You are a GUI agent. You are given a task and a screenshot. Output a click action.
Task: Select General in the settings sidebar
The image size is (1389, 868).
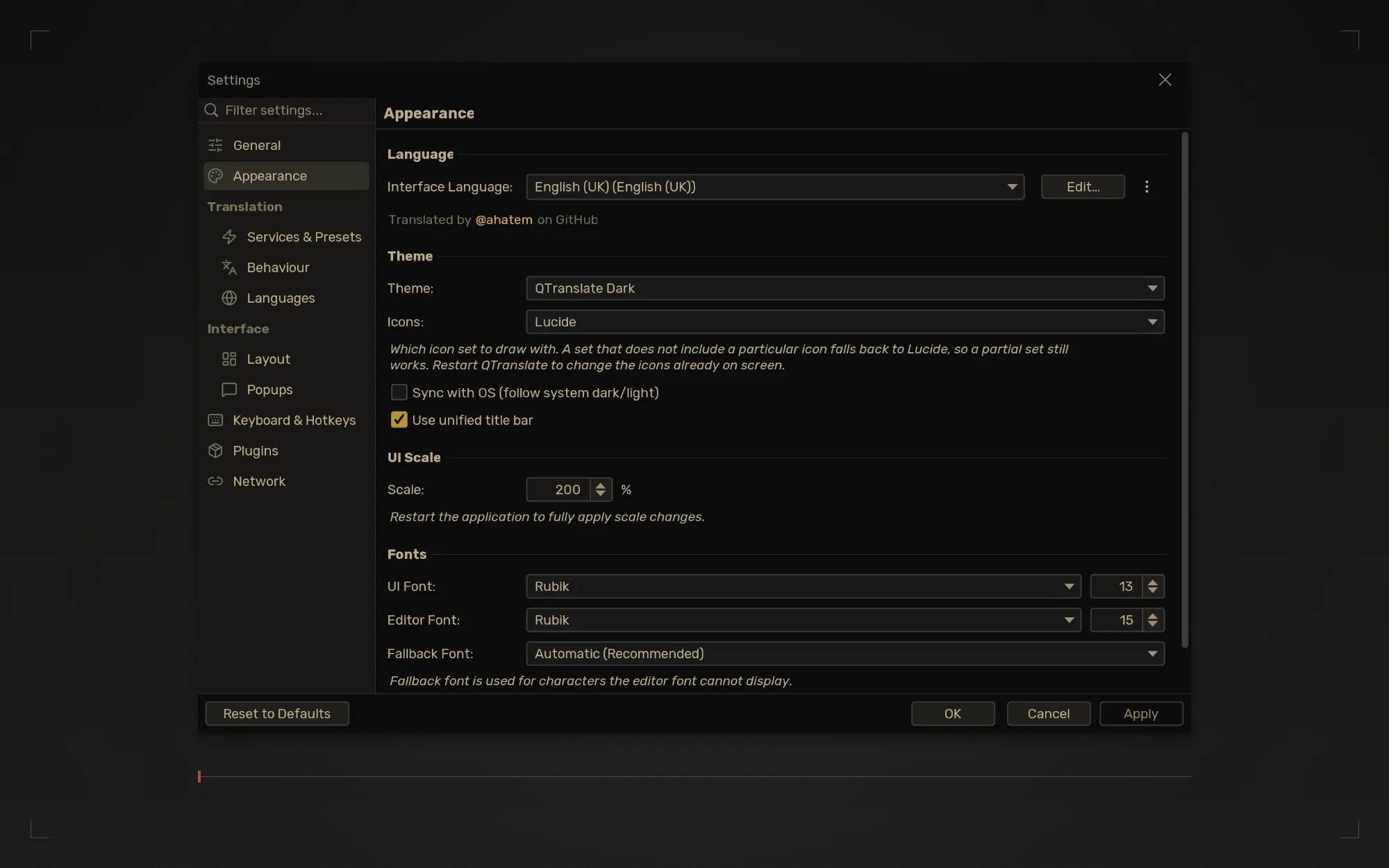pos(286,145)
